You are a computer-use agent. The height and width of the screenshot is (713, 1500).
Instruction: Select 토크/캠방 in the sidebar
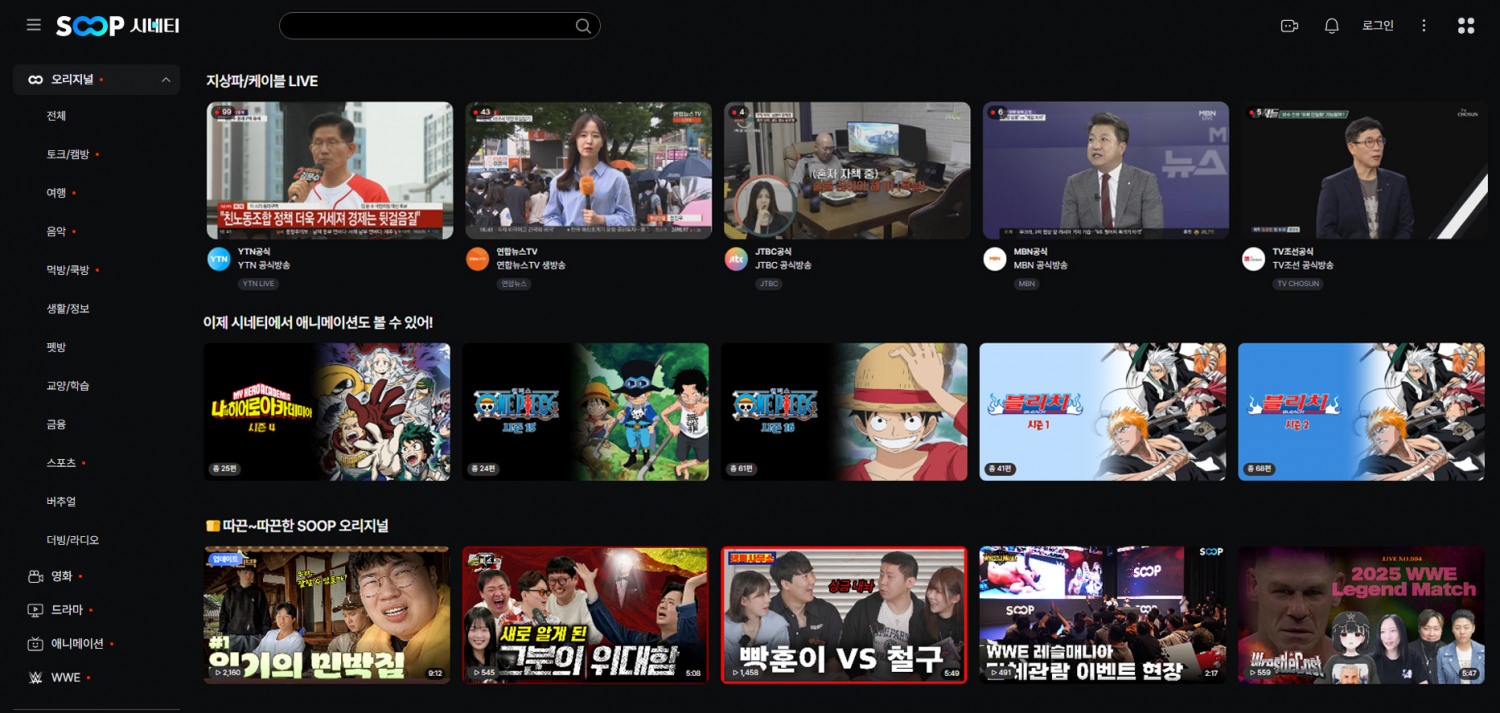[67, 154]
